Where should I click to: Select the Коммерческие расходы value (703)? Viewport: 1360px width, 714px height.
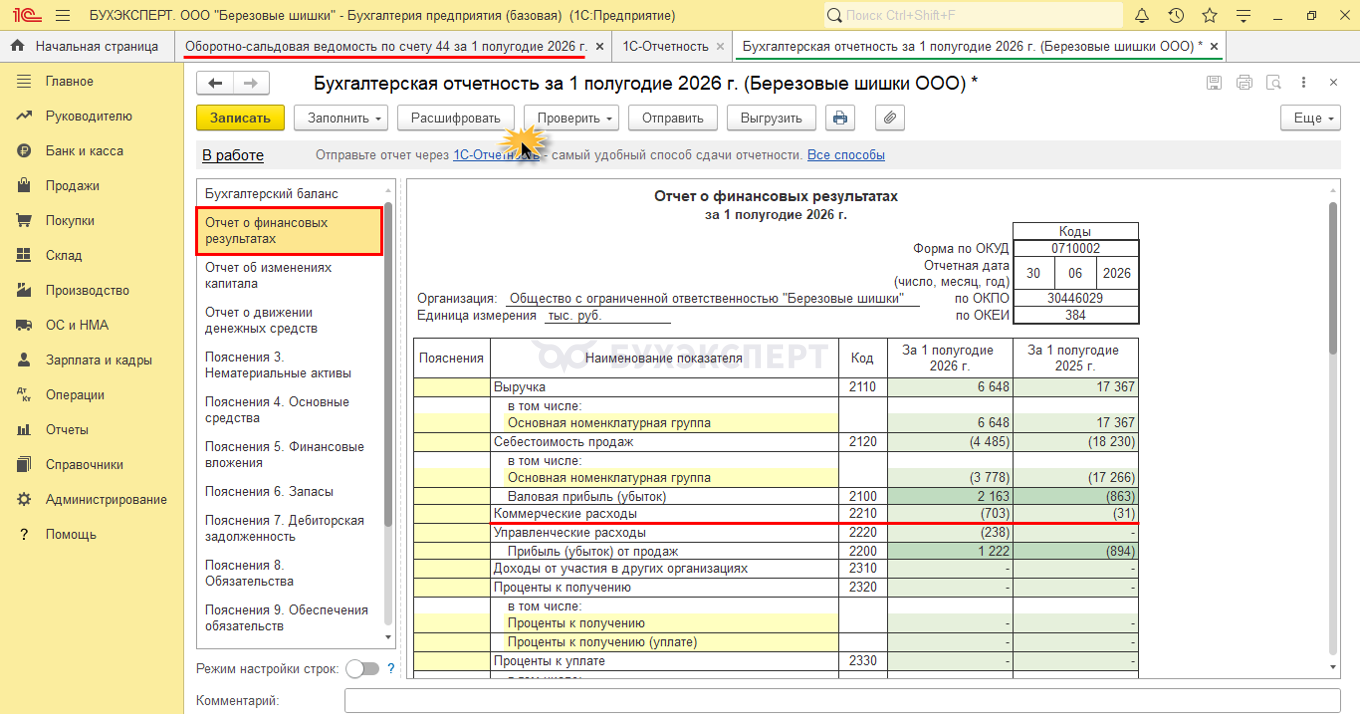click(x=950, y=514)
